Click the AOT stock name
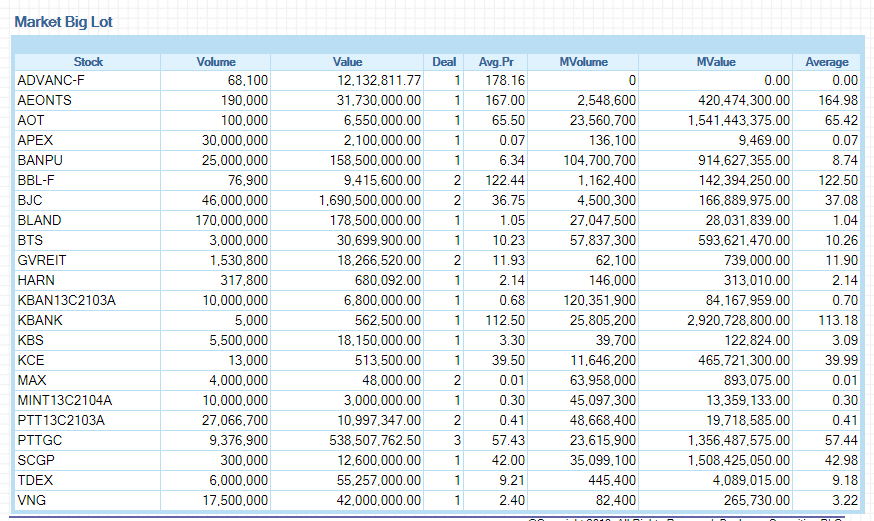The width and height of the screenshot is (874, 521). click(x=31, y=120)
